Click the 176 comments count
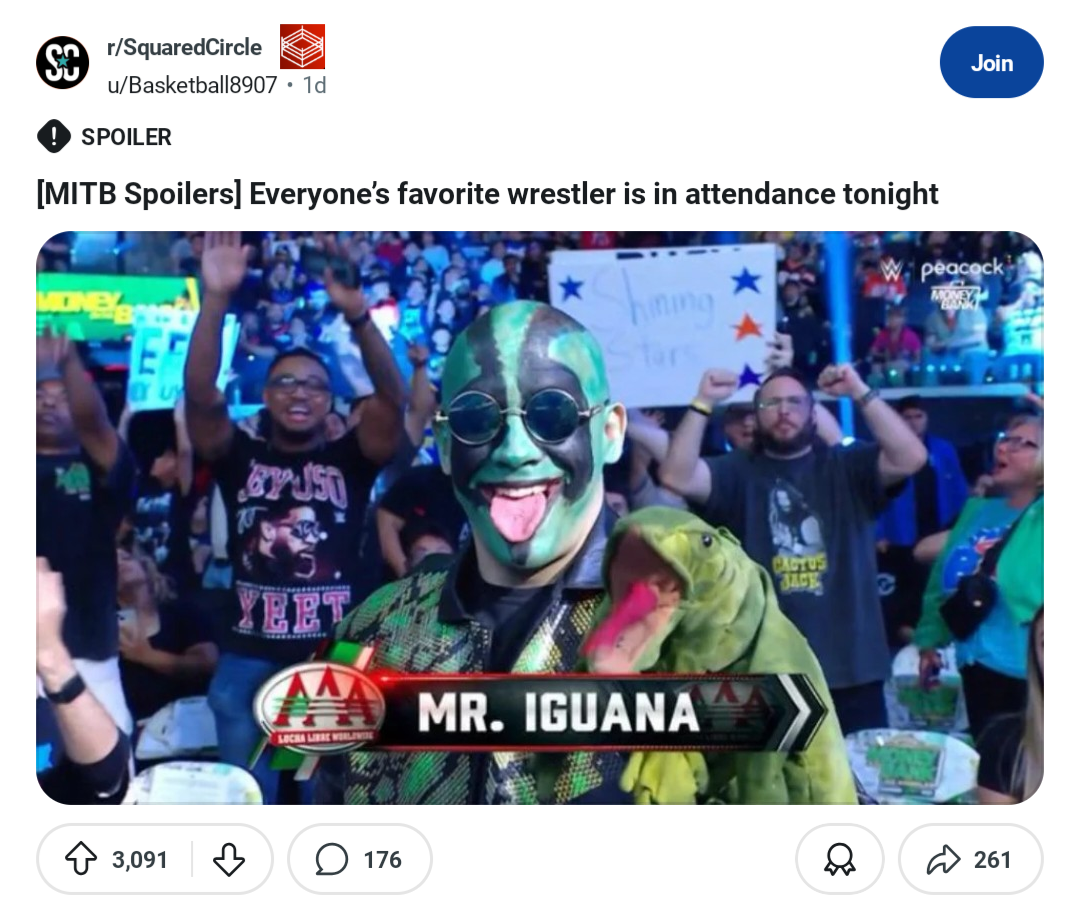The height and width of the screenshot is (911, 1080). coord(382,859)
